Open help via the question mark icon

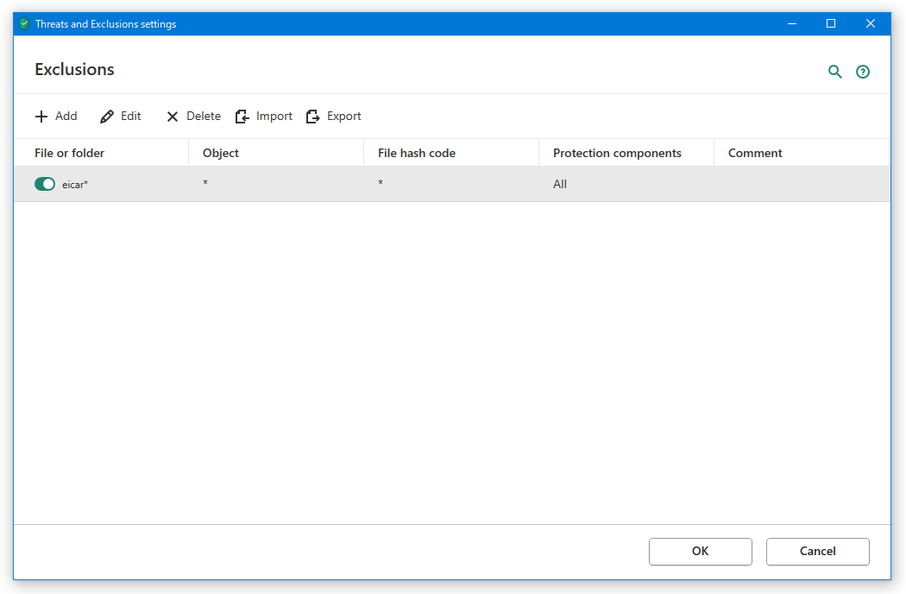[863, 72]
